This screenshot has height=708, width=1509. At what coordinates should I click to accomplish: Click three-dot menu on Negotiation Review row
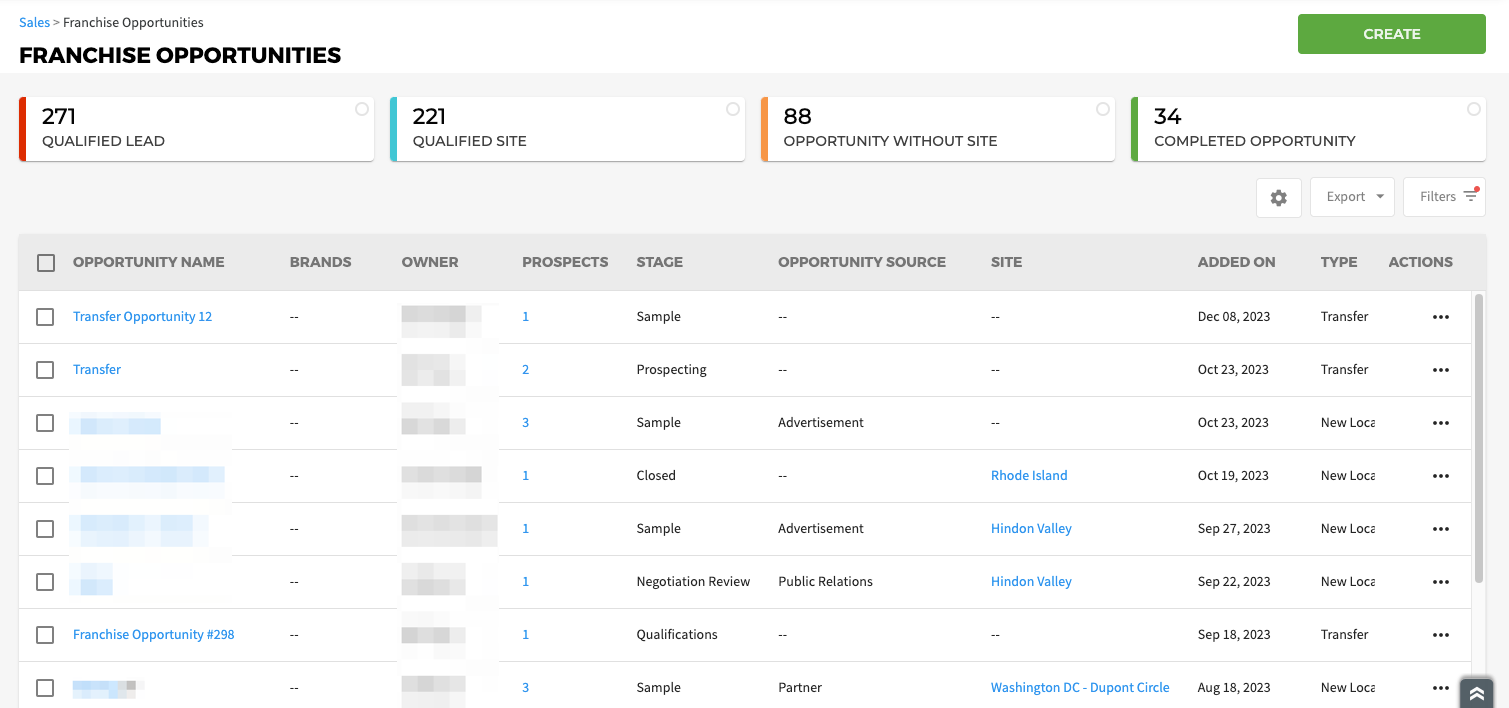pos(1440,582)
